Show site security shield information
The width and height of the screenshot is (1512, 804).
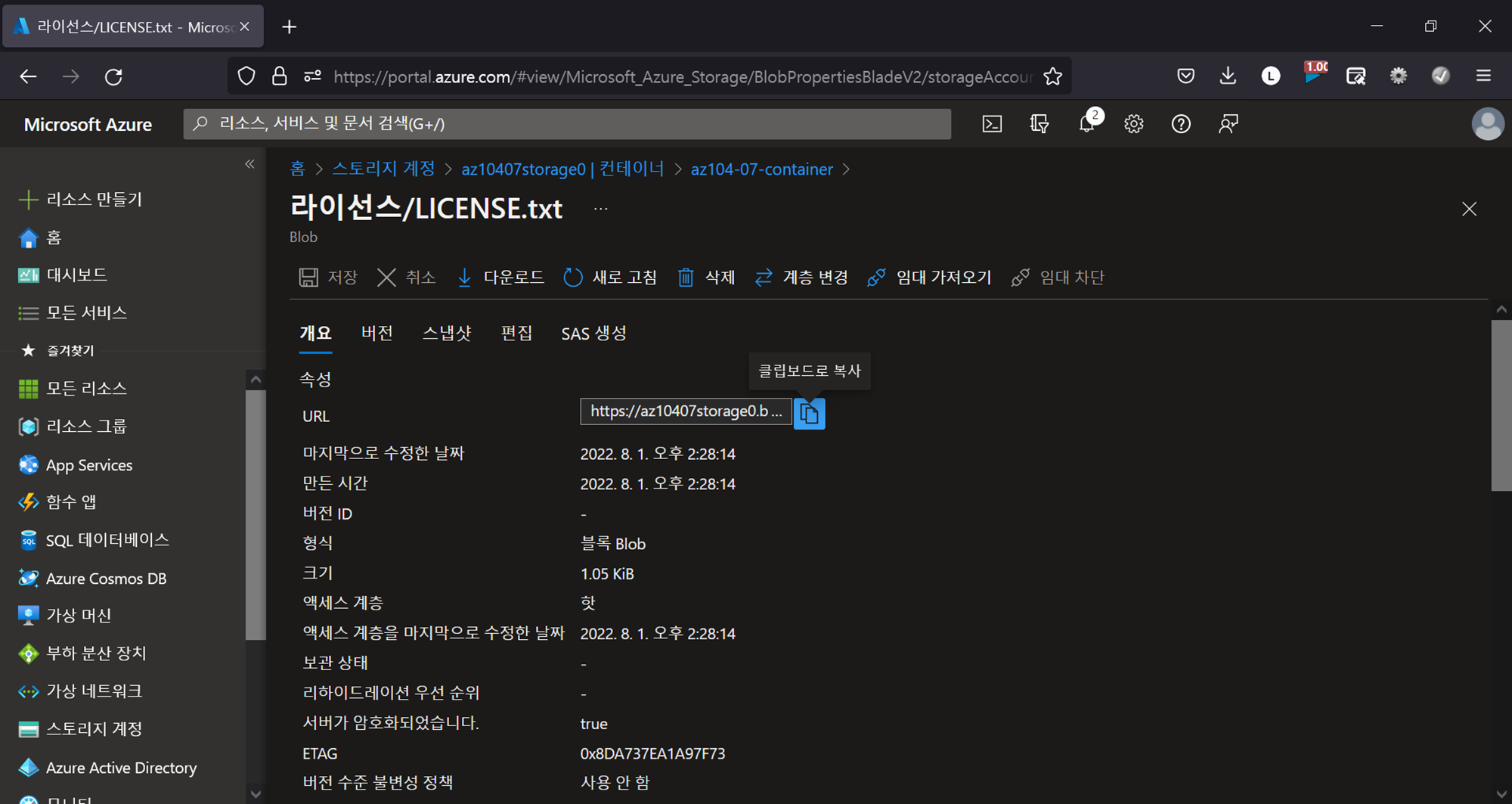(x=246, y=76)
